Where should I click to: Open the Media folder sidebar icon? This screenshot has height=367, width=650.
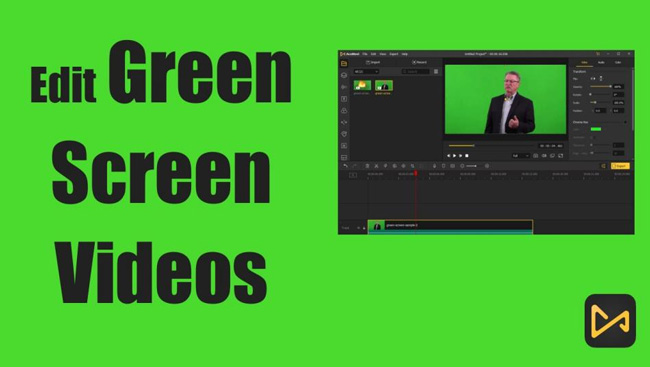click(344, 63)
